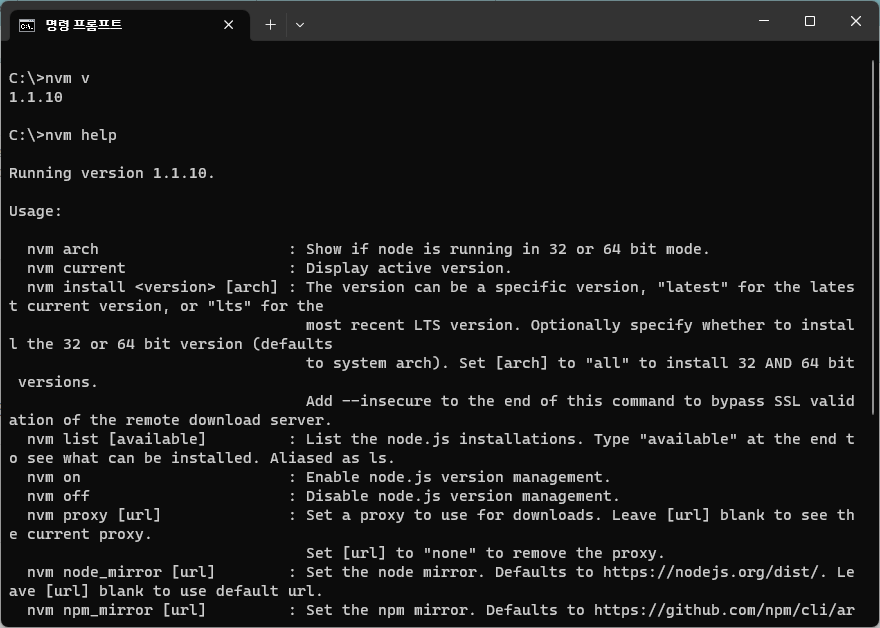Click the 'nvm list [available]' command text
Screen dimensions: 880x628
pos(116,439)
